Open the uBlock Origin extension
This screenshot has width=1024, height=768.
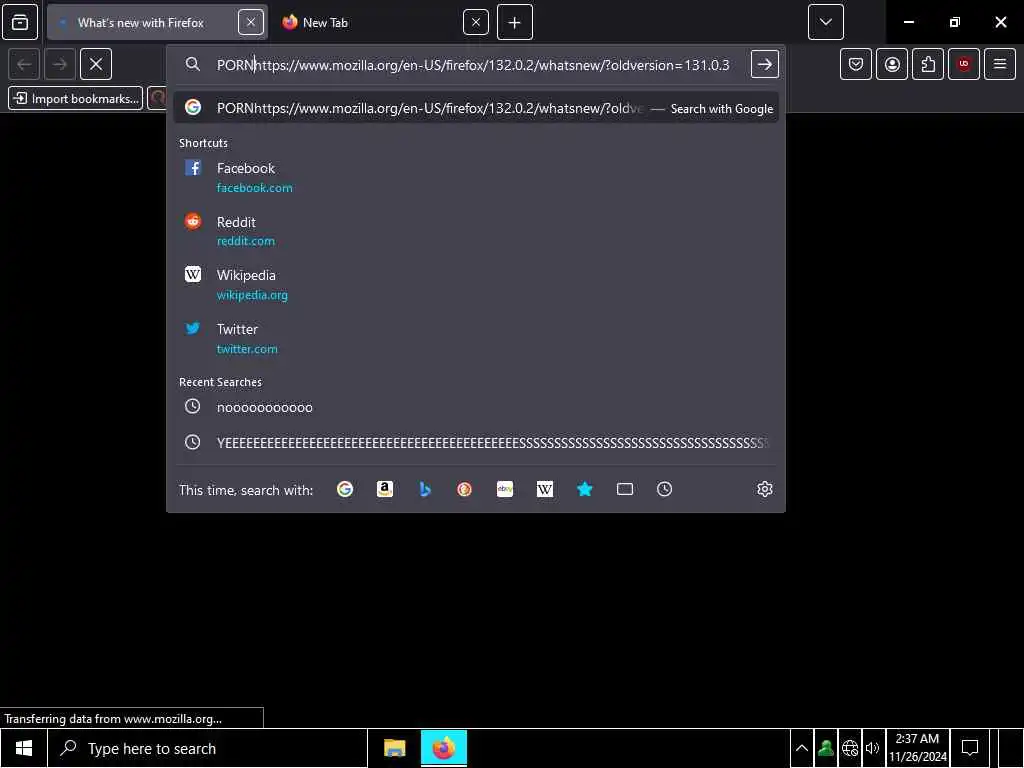(964, 64)
